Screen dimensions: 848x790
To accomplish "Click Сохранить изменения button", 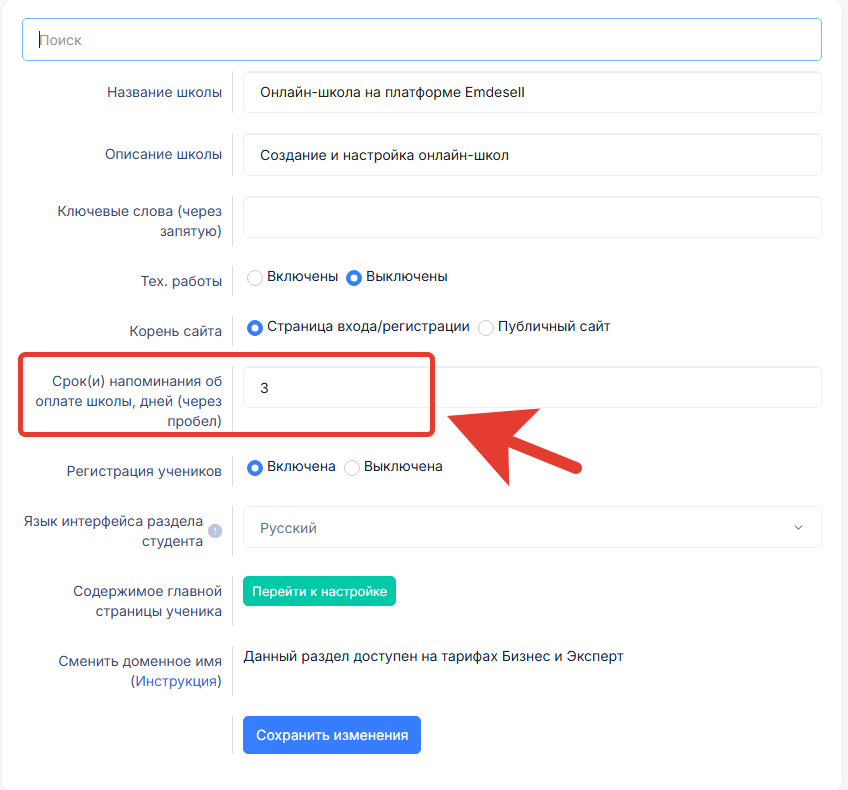I will click(x=332, y=735).
